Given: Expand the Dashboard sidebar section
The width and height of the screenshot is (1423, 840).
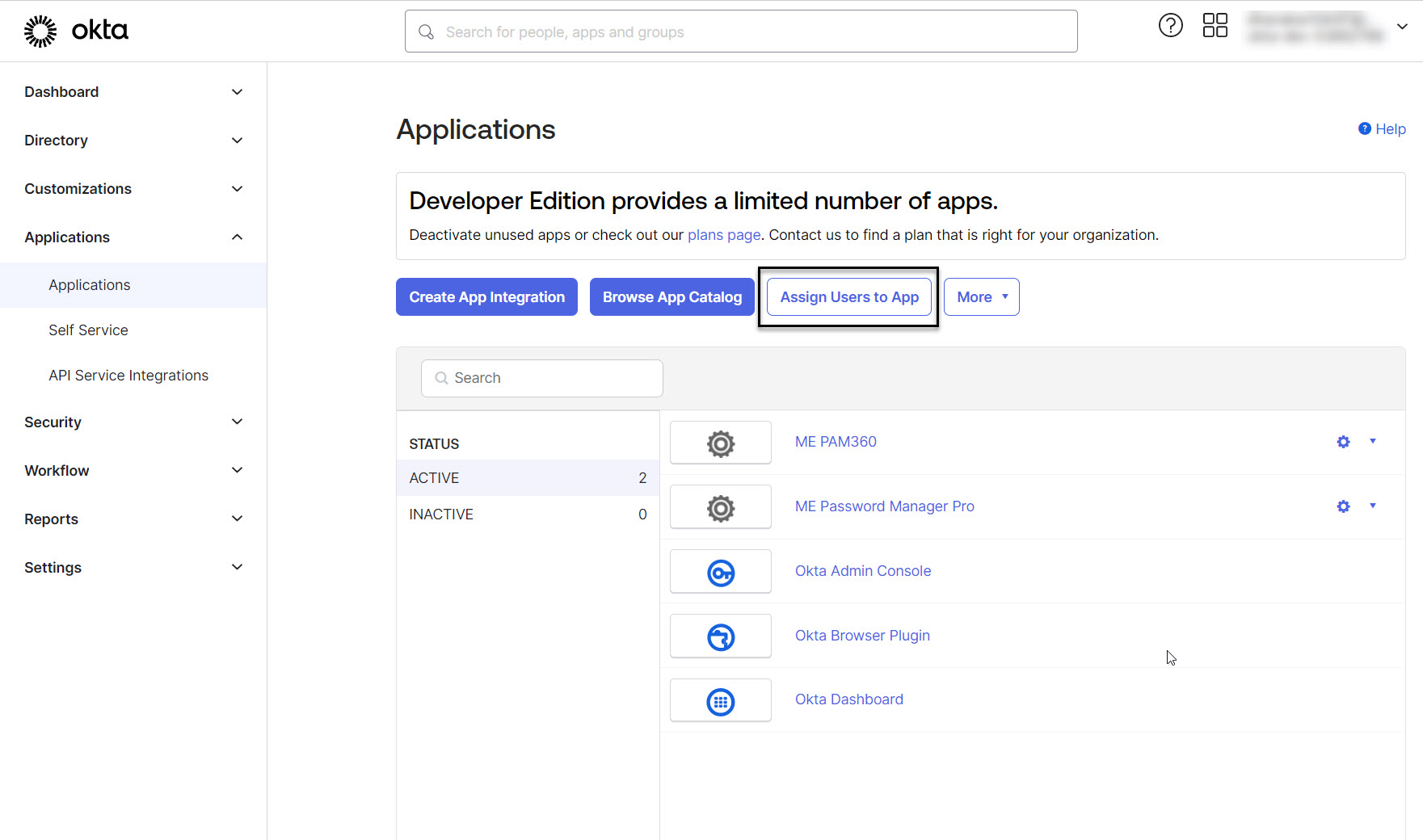Looking at the screenshot, I should 133,92.
